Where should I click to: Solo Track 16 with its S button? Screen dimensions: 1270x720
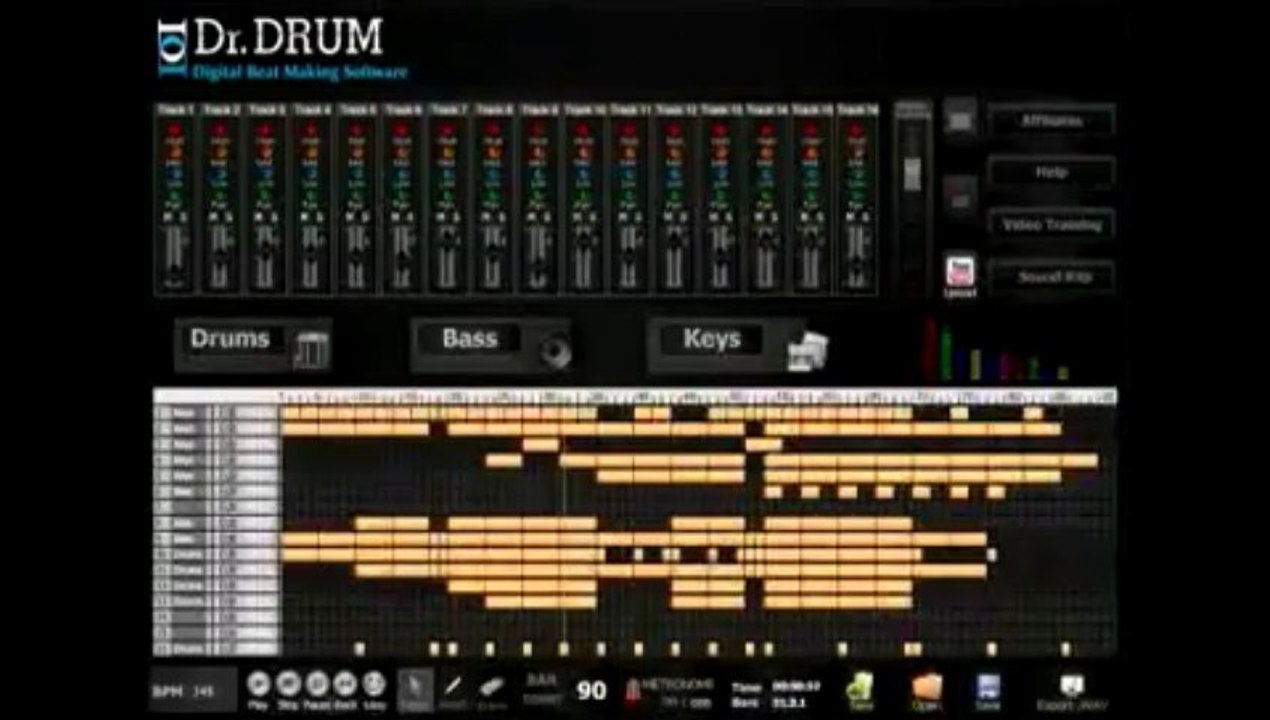864,215
